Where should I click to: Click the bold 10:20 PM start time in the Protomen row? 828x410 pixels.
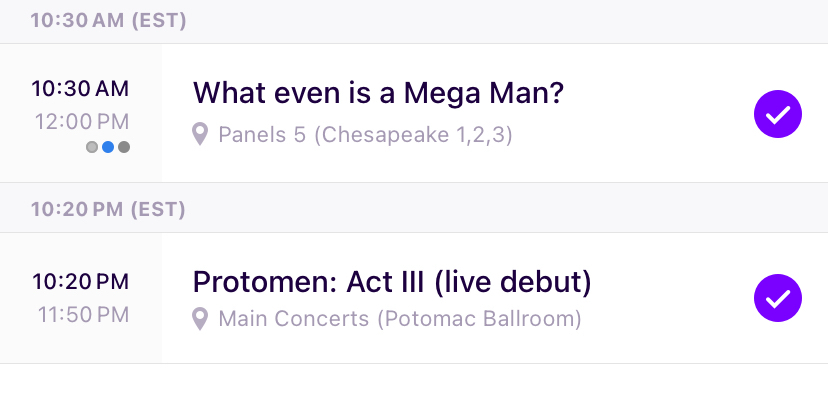pos(80,281)
